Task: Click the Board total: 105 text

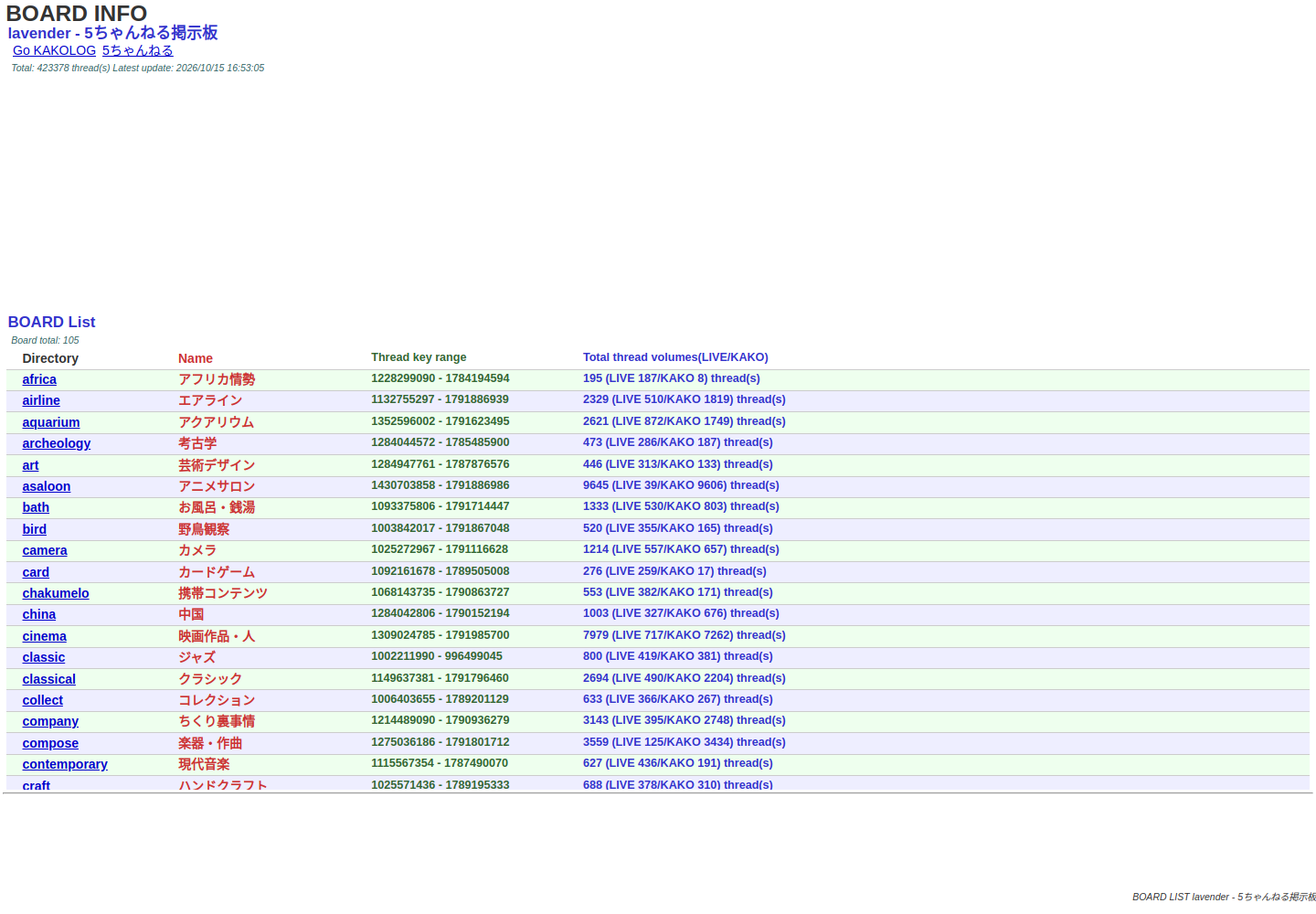Action: coord(45,340)
